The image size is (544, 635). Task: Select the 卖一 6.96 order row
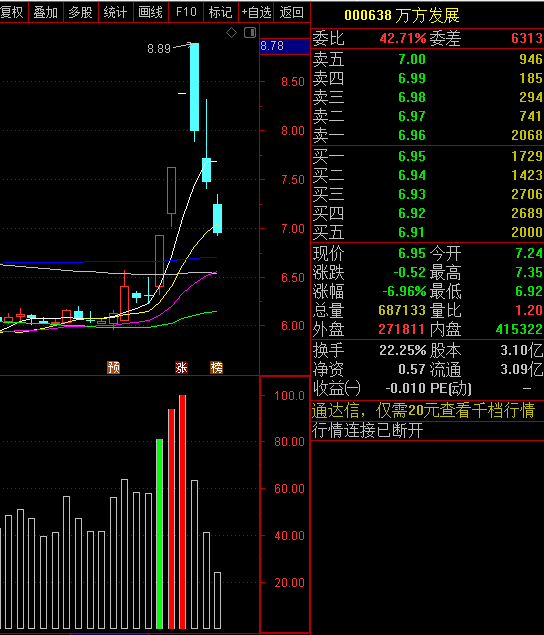pyautogui.click(x=427, y=135)
